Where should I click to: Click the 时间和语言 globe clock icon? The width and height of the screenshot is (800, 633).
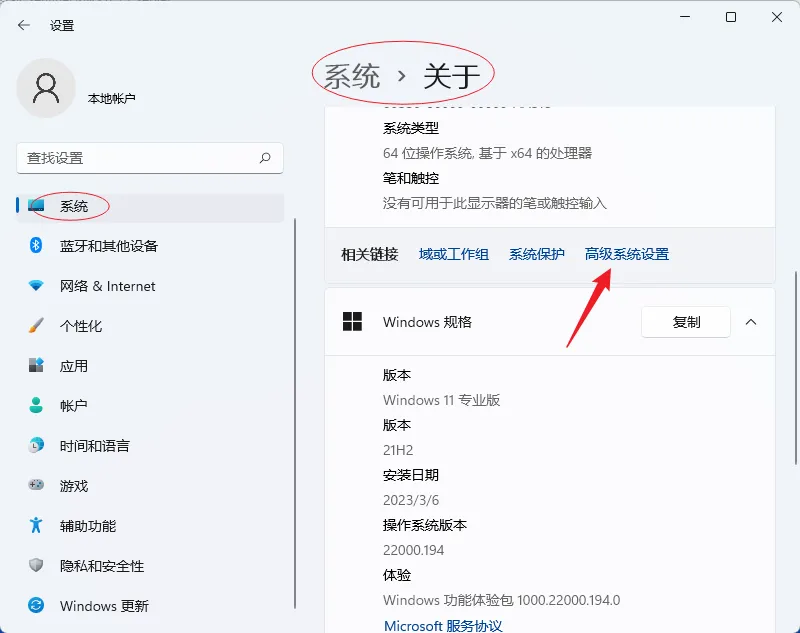point(36,445)
